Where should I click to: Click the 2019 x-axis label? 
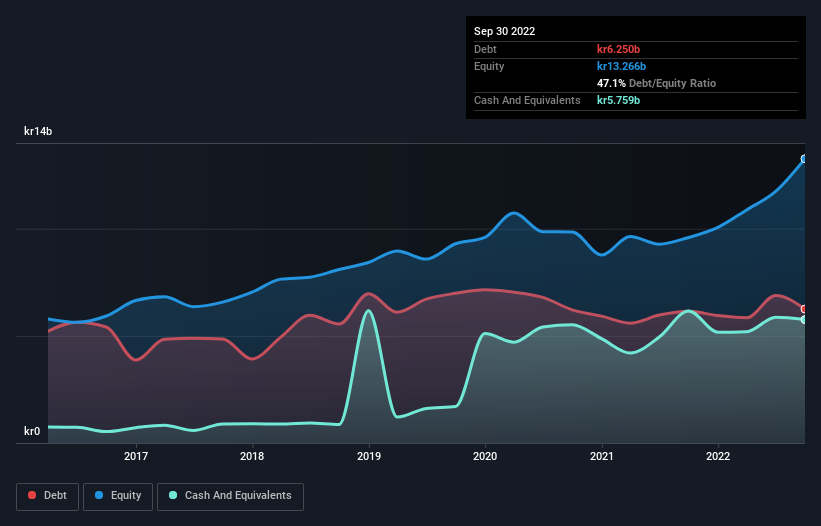pos(369,456)
